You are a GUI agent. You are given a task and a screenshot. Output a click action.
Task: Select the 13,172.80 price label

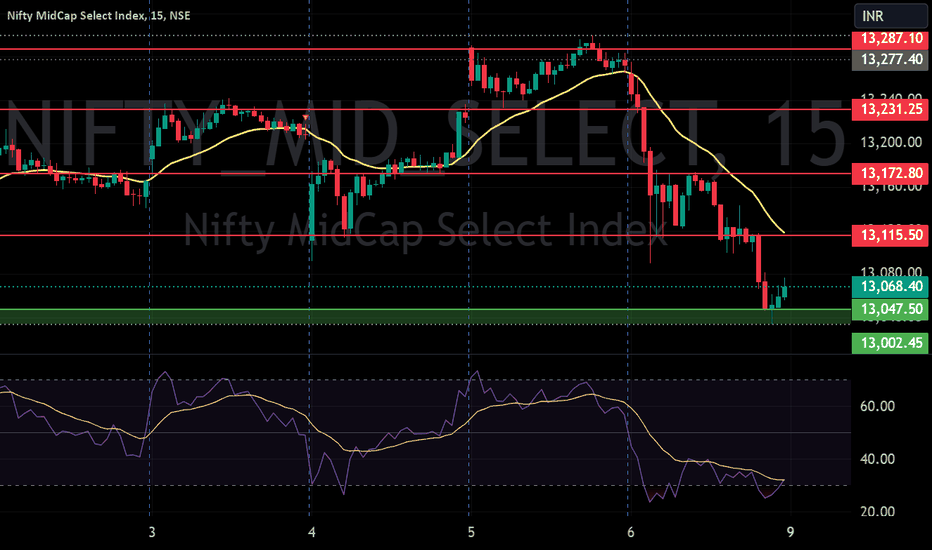(x=890, y=174)
